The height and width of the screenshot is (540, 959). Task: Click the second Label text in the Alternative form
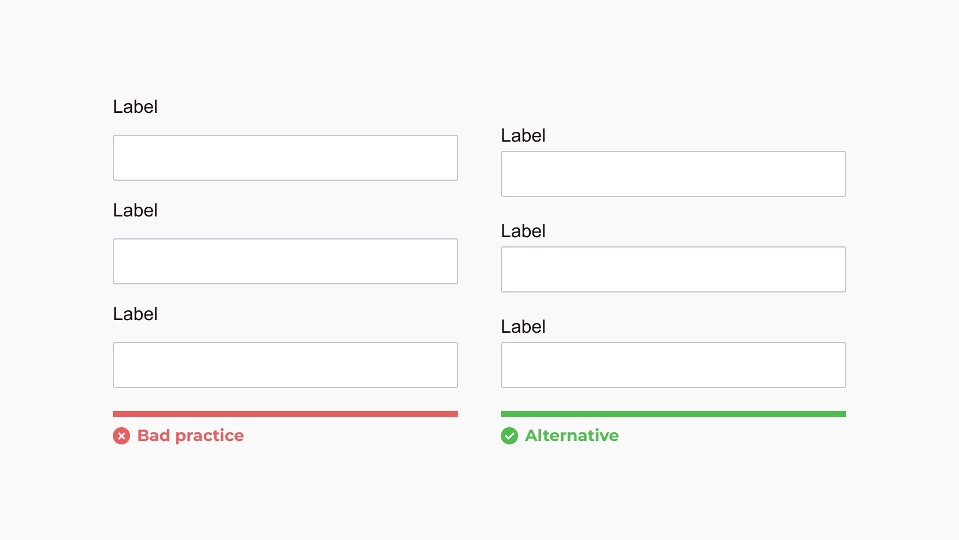(x=523, y=231)
